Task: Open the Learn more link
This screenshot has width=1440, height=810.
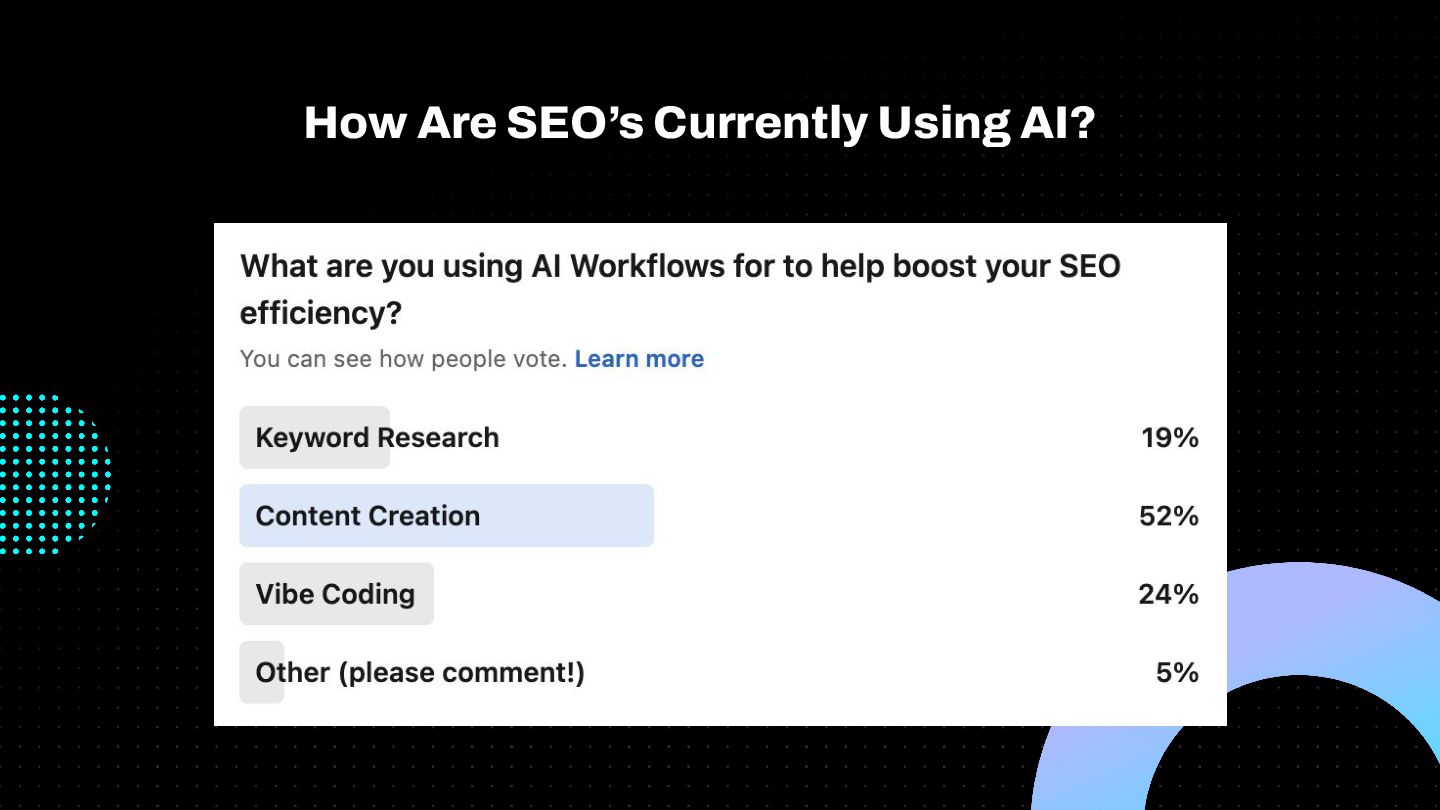Action: point(639,359)
